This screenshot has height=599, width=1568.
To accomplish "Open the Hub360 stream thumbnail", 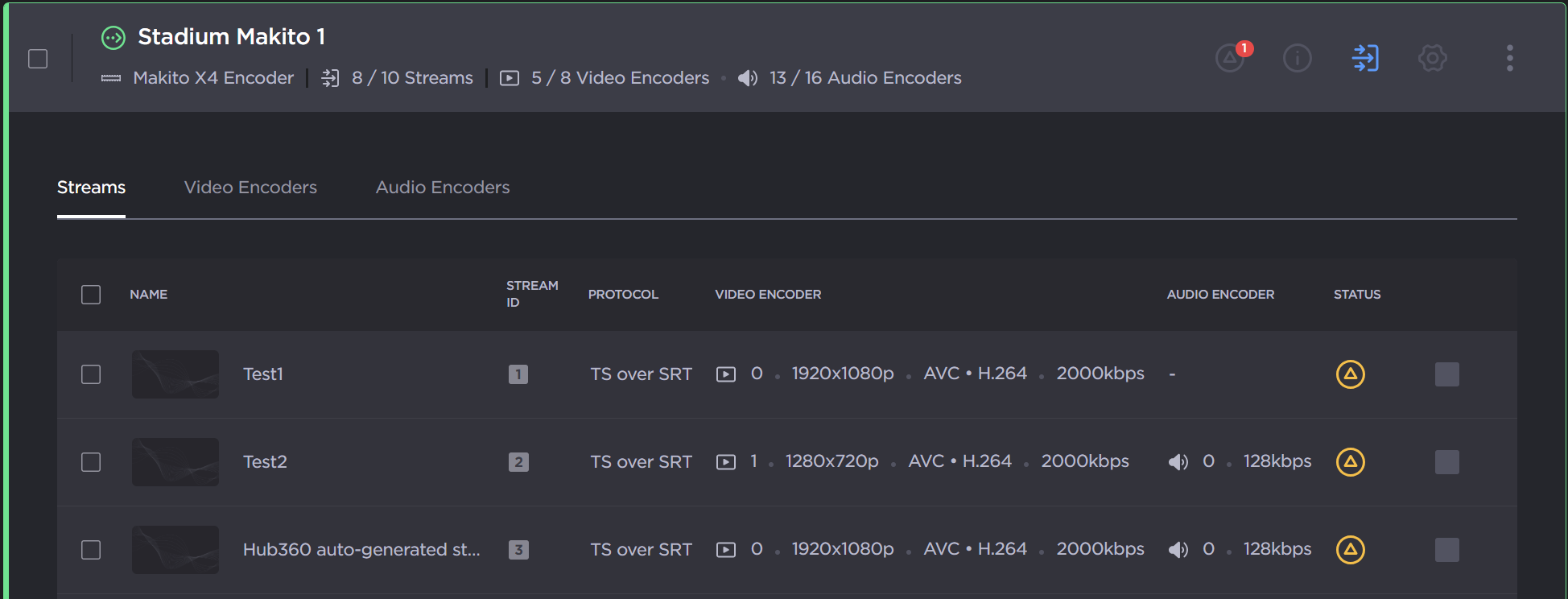I will point(175,550).
